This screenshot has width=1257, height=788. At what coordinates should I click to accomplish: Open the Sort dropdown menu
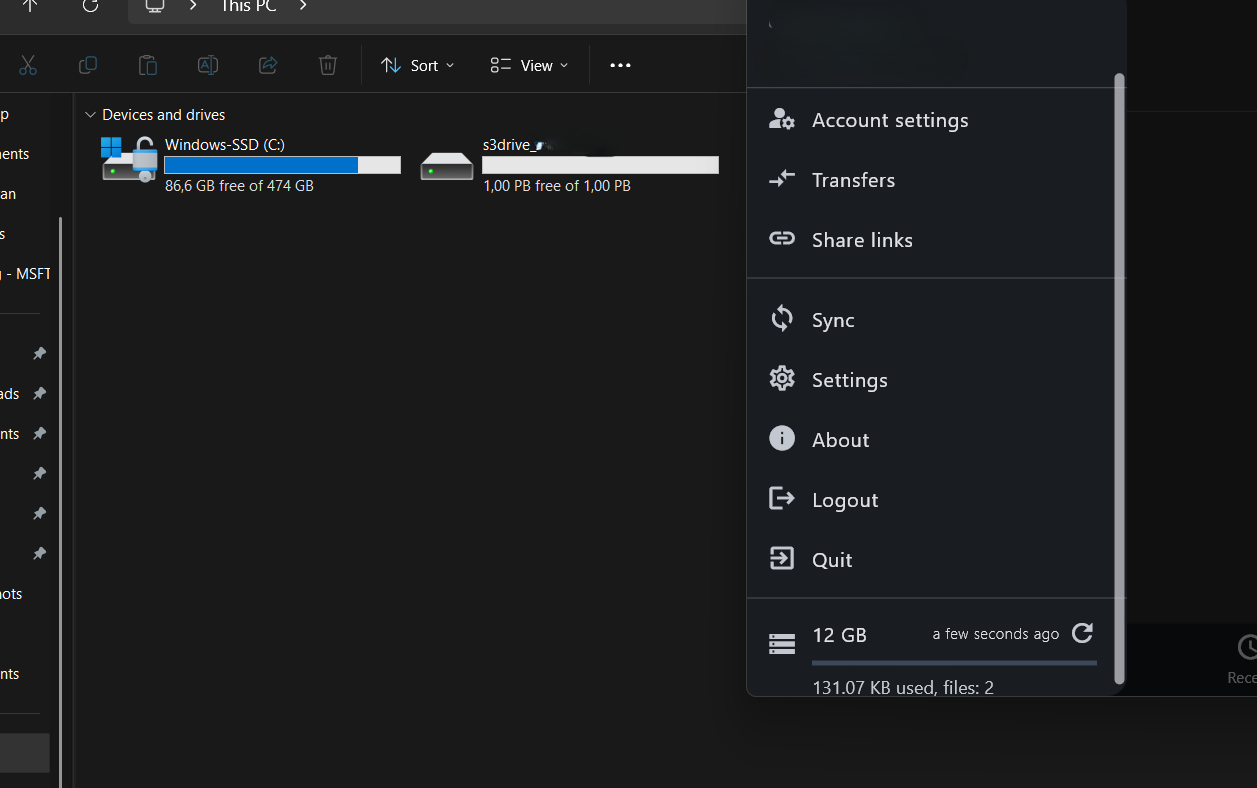[x=417, y=65]
